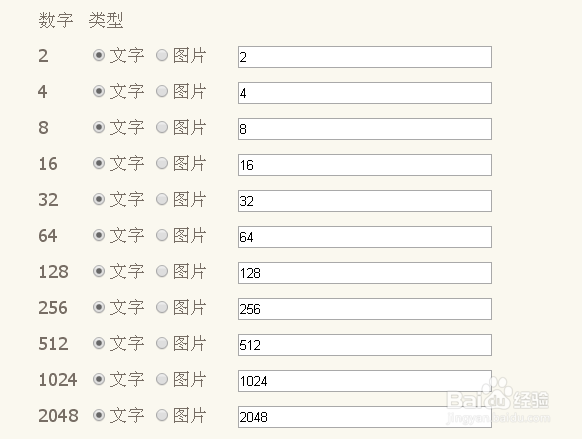582x439 pixels.
Task: Click the input box showing 16
Action: click(x=365, y=165)
